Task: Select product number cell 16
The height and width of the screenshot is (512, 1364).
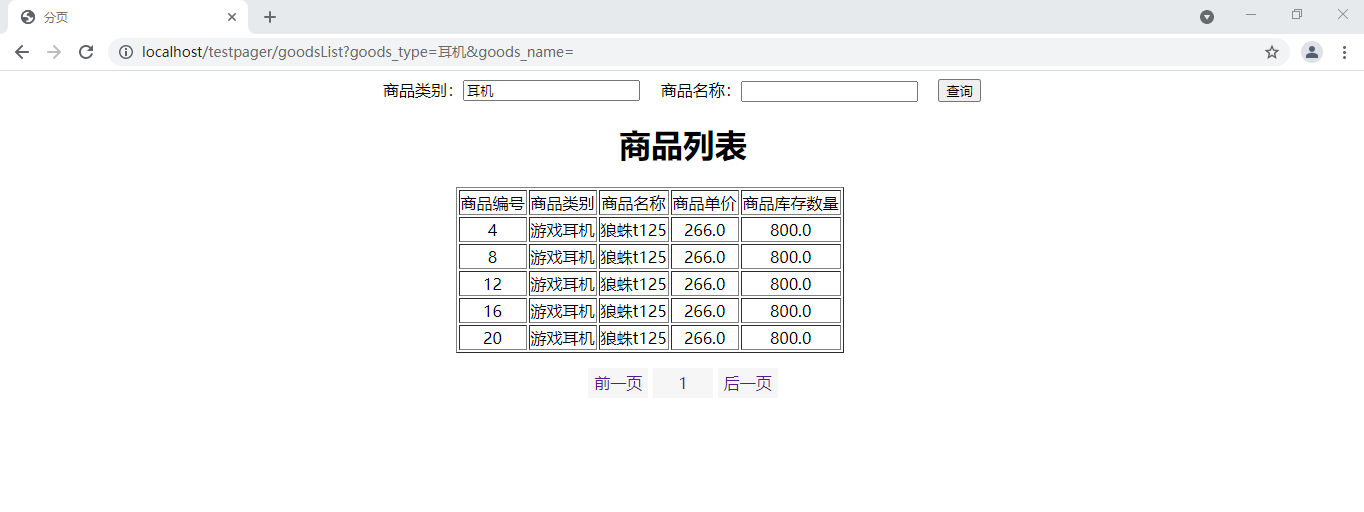Action: [x=493, y=311]
